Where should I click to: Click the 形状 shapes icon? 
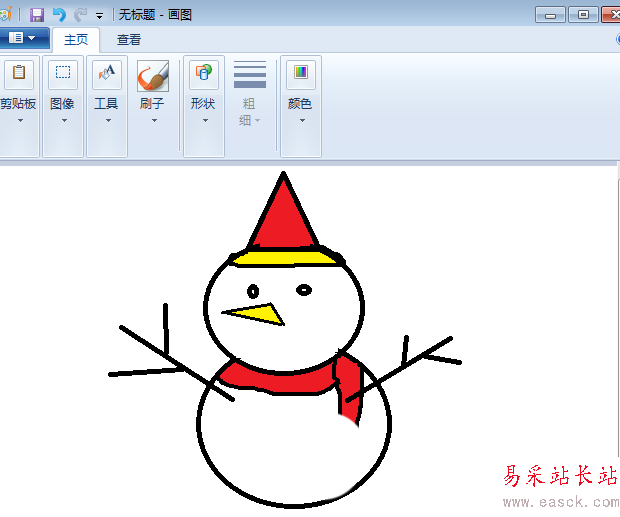click(x=204, y=74)
